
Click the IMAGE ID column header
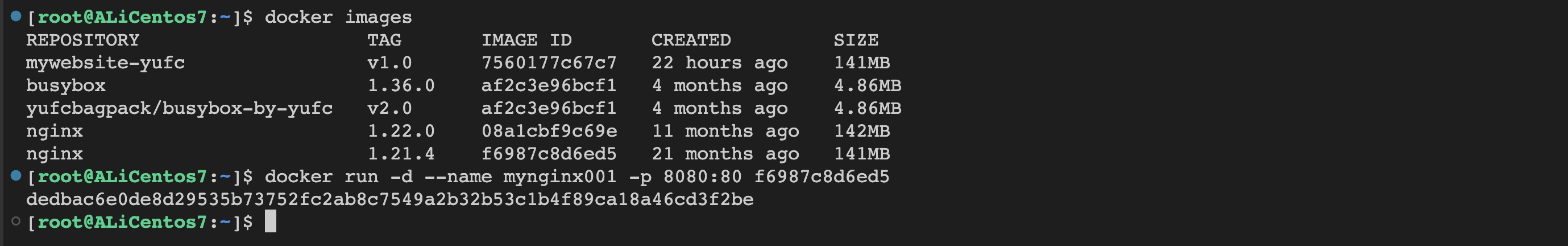(526, 40)
